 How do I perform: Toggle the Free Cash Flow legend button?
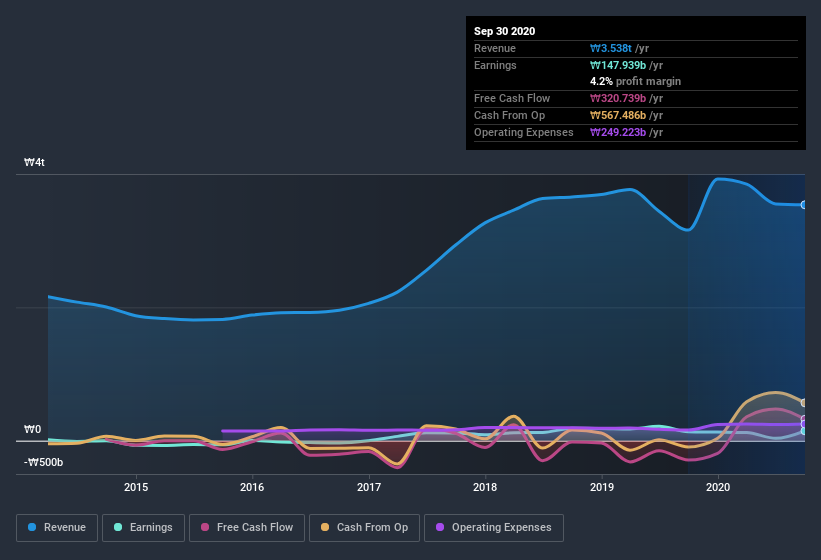pos(247,528)
